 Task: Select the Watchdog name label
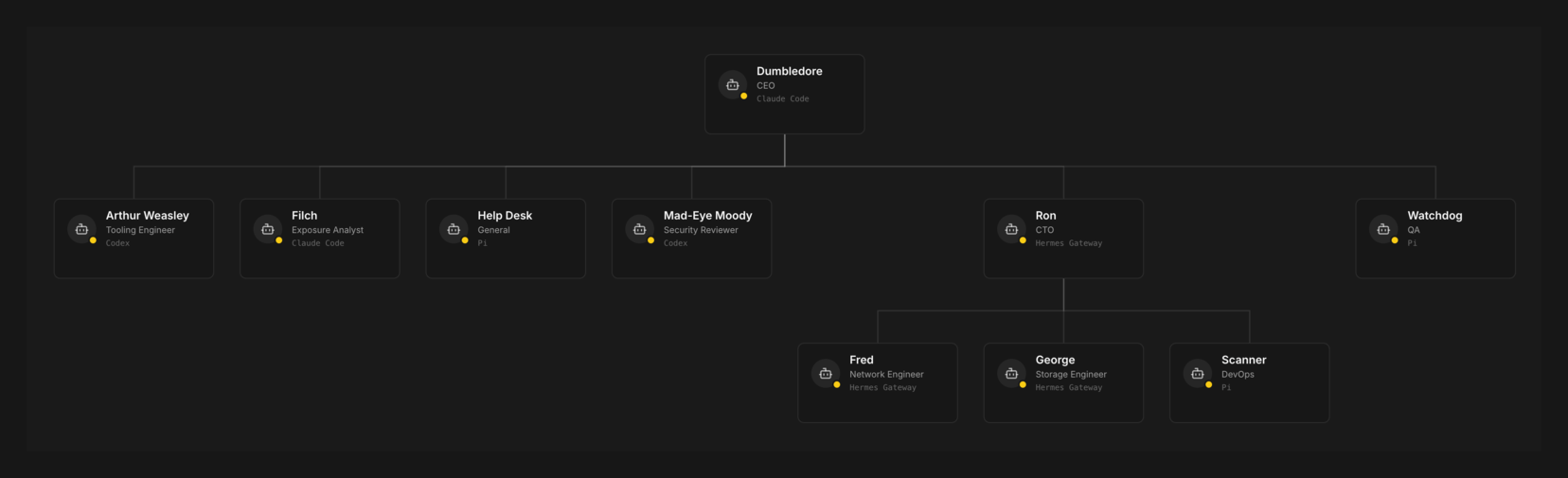(1435, 216)
